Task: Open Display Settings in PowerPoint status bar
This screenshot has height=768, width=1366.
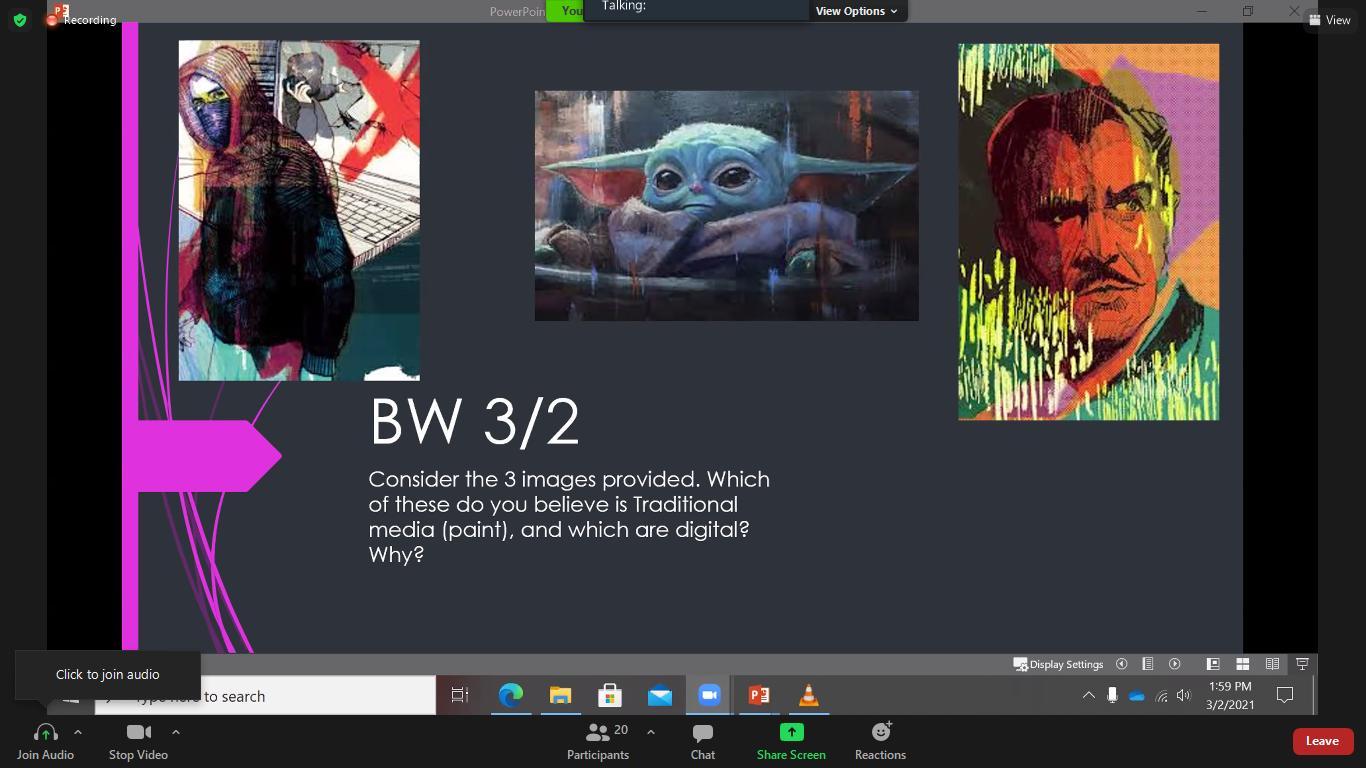Action: tap(1058, 664)
